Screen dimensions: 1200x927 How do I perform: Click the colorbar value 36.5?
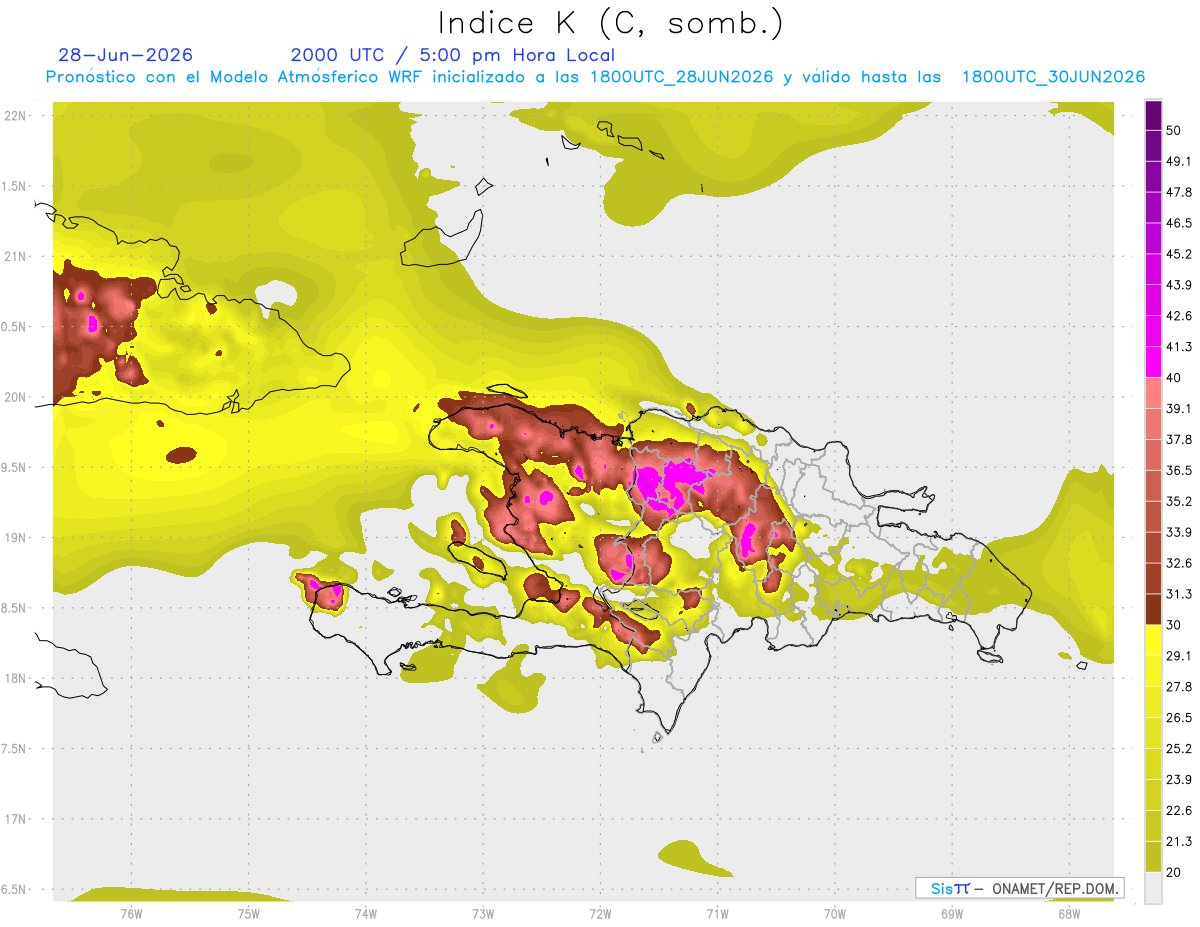tap(1179, 471)
